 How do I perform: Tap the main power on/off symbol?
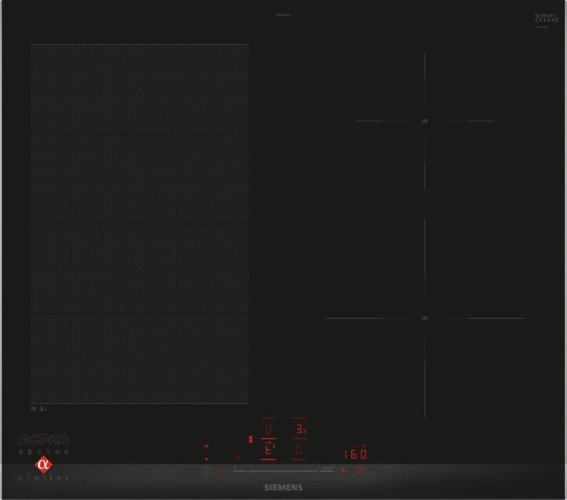206,470
